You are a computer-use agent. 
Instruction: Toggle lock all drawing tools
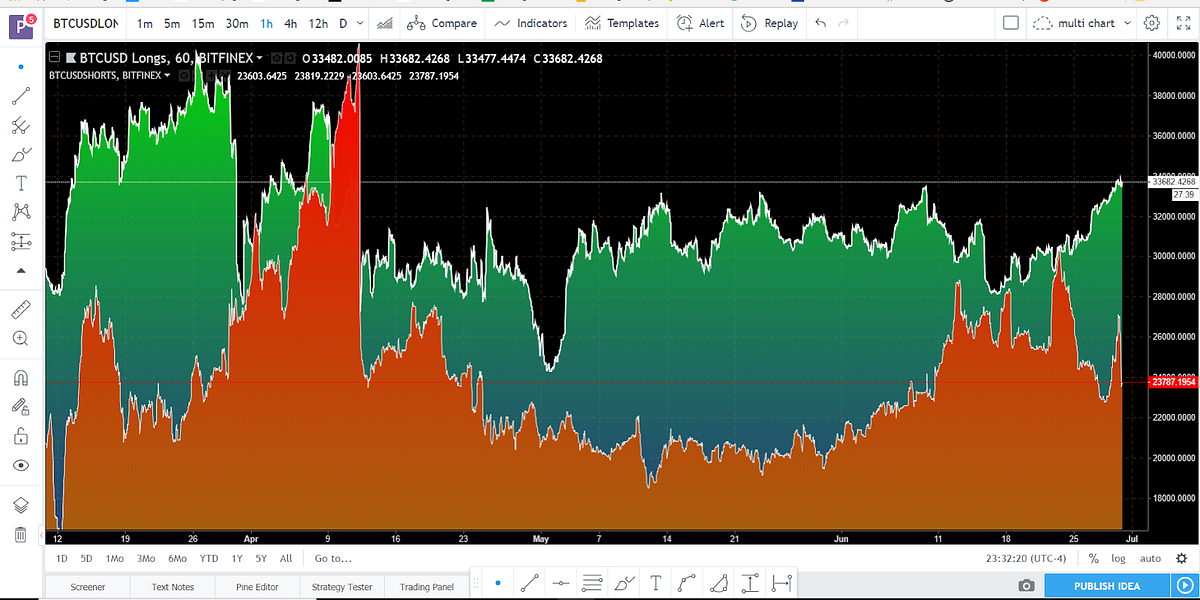21,436
